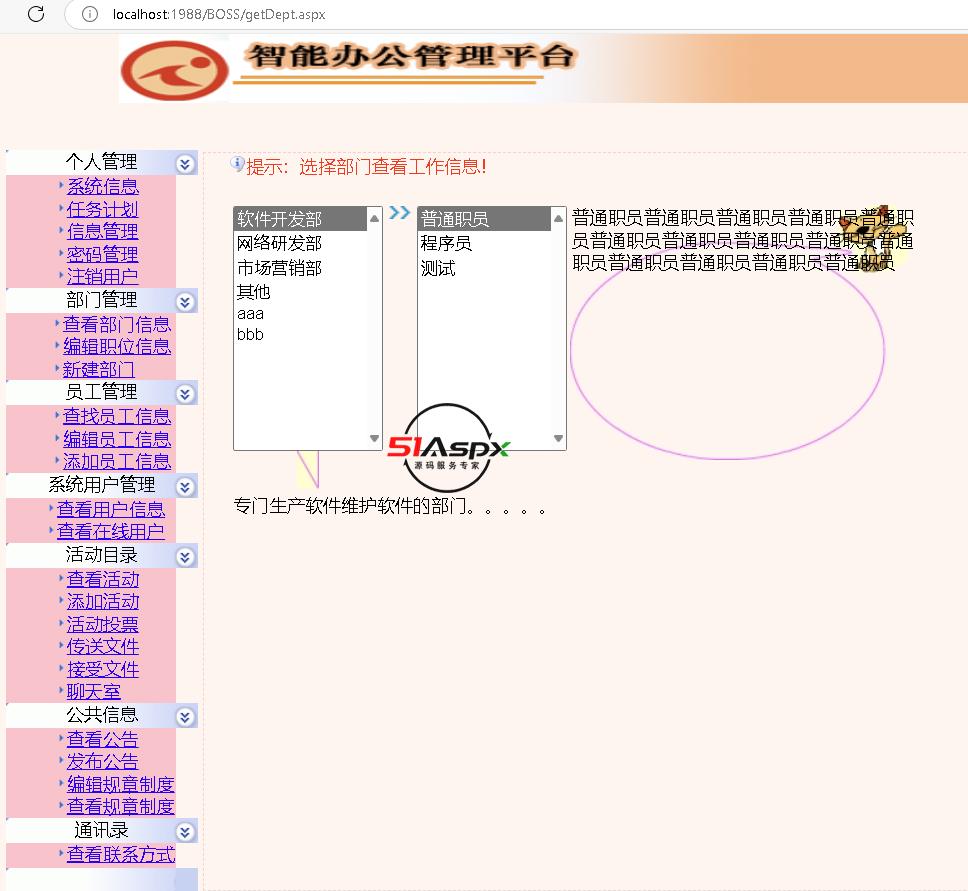Viewport: 968px width, 891px height.
Task: Collapse the 部门管理 section with its chevron
Action: coord(185,302)
